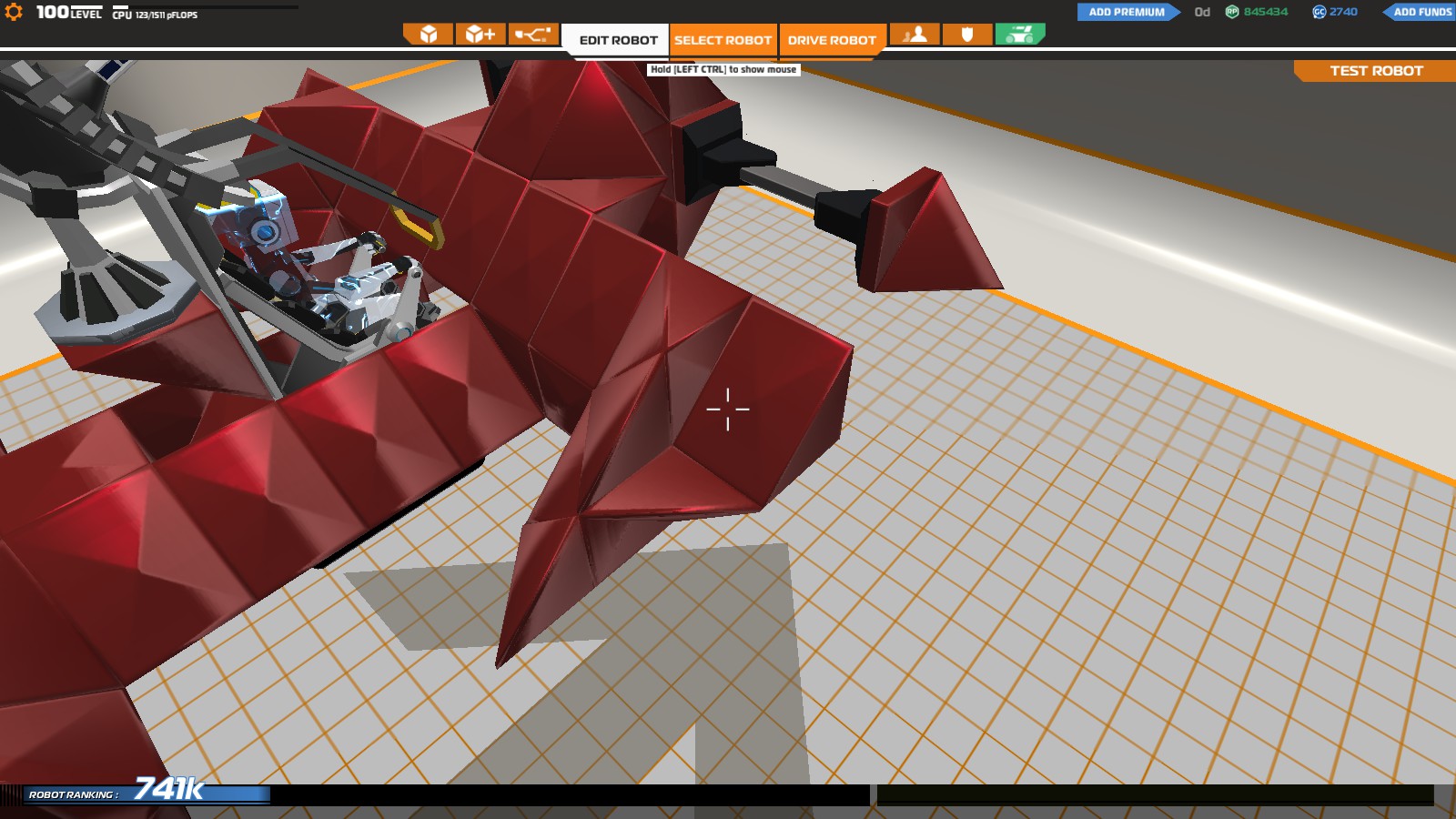1456x819 pixels.
Task: Switch to Edit Robot tab
Action: pyautogui.click(x=618, y=40)
